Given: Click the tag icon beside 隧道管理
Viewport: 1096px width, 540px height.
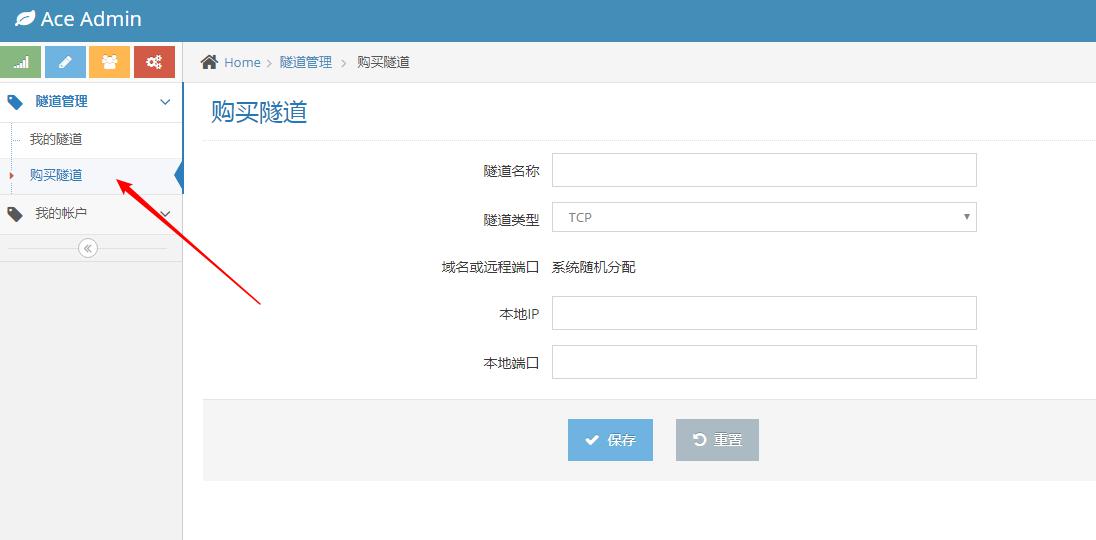Looking at the screenshot, I should pyautogui.click(x=15, y=102).
